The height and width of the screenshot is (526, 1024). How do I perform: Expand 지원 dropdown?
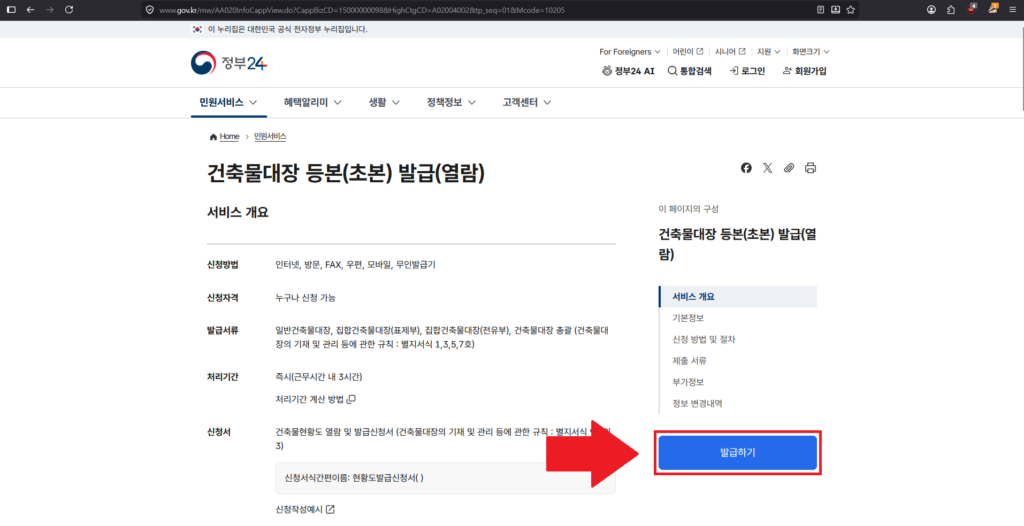[768, 52]
